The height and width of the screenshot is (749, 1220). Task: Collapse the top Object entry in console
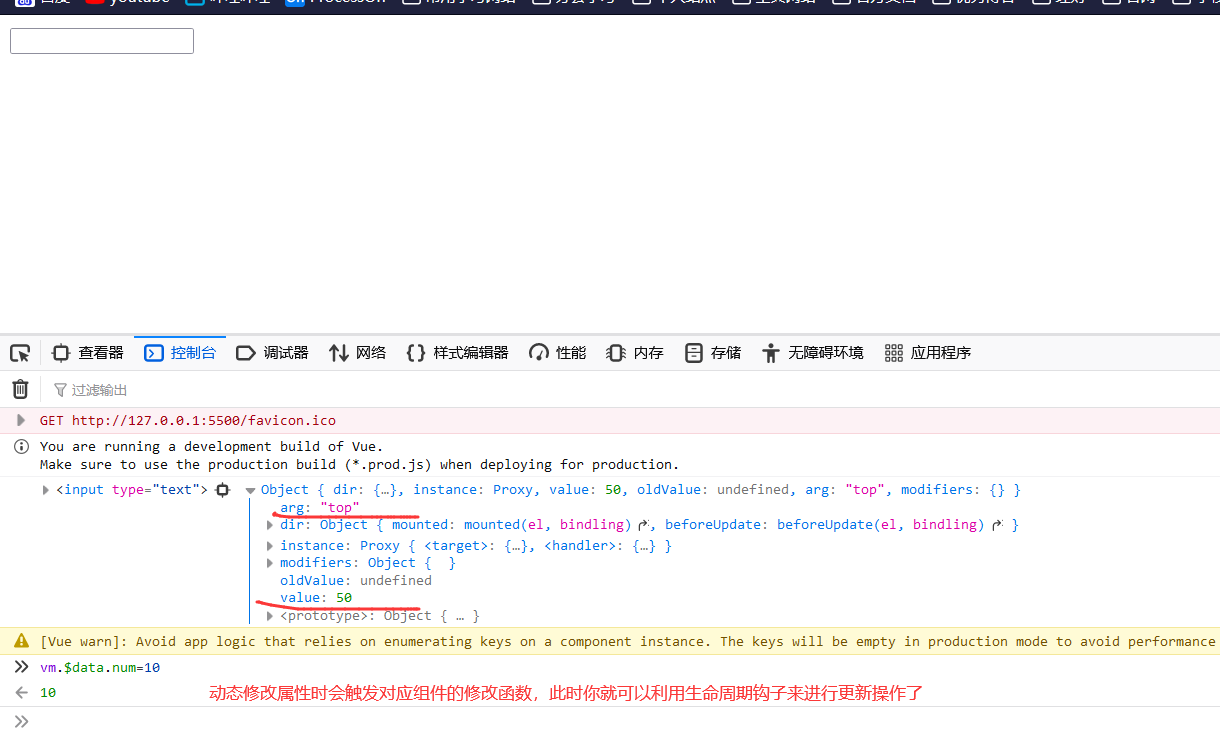point(249,489)
